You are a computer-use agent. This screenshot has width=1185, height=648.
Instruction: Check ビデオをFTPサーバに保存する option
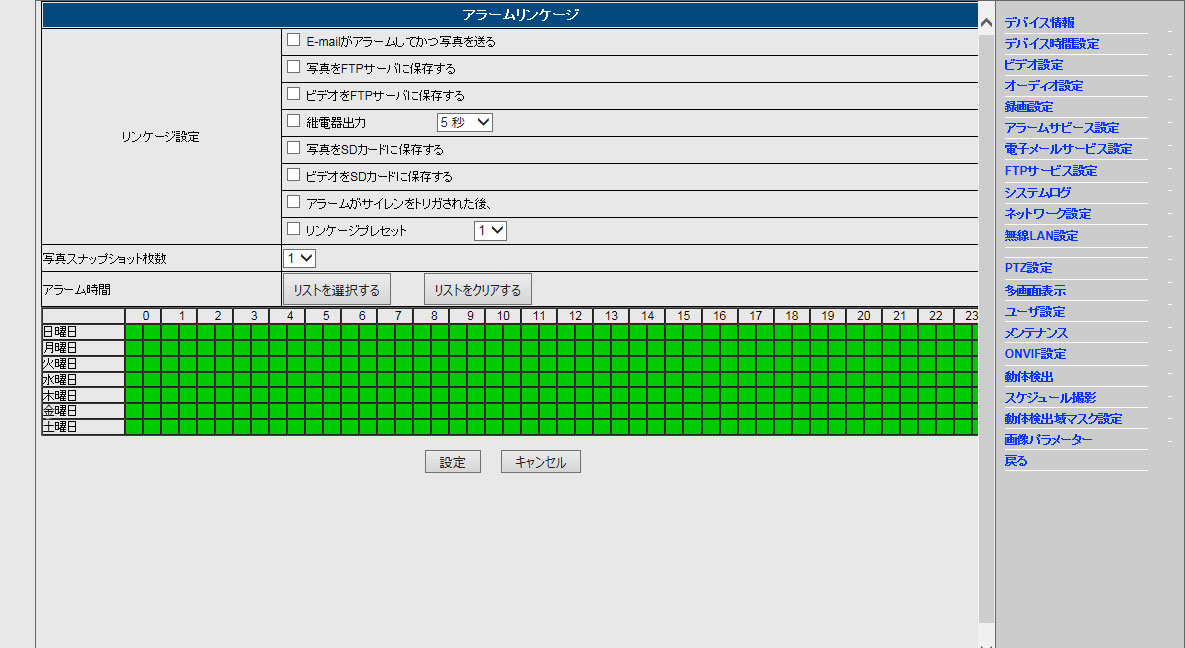[294, 95]
